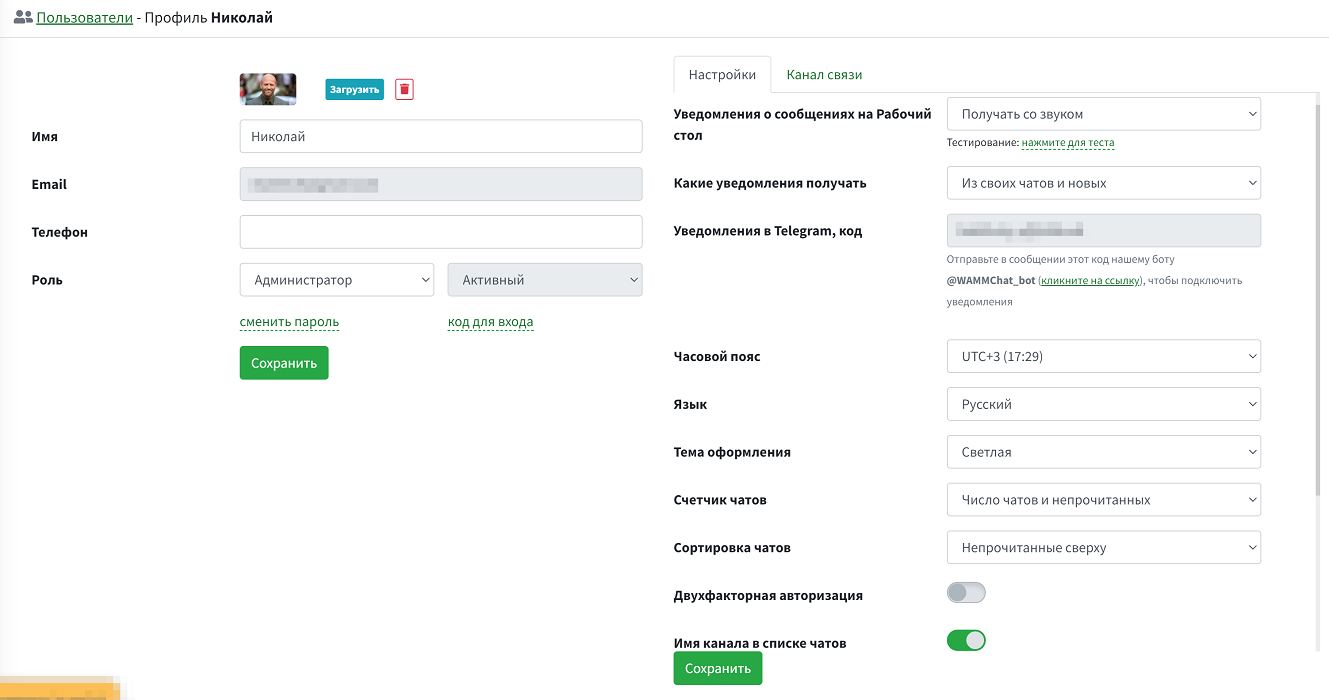This screenshot has height=700, width=1329.
Task: Click the сменить пароль link
Action: 289,322
